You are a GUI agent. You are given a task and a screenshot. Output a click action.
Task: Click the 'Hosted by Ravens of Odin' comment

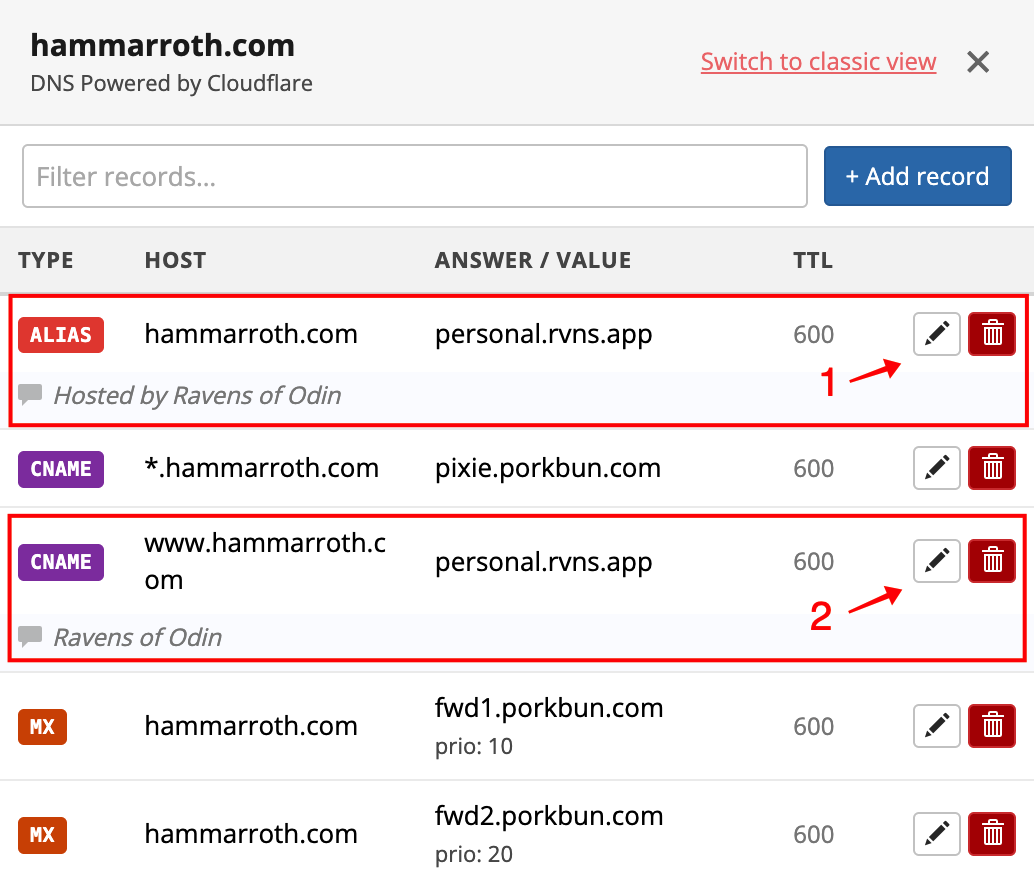(197, 396)
